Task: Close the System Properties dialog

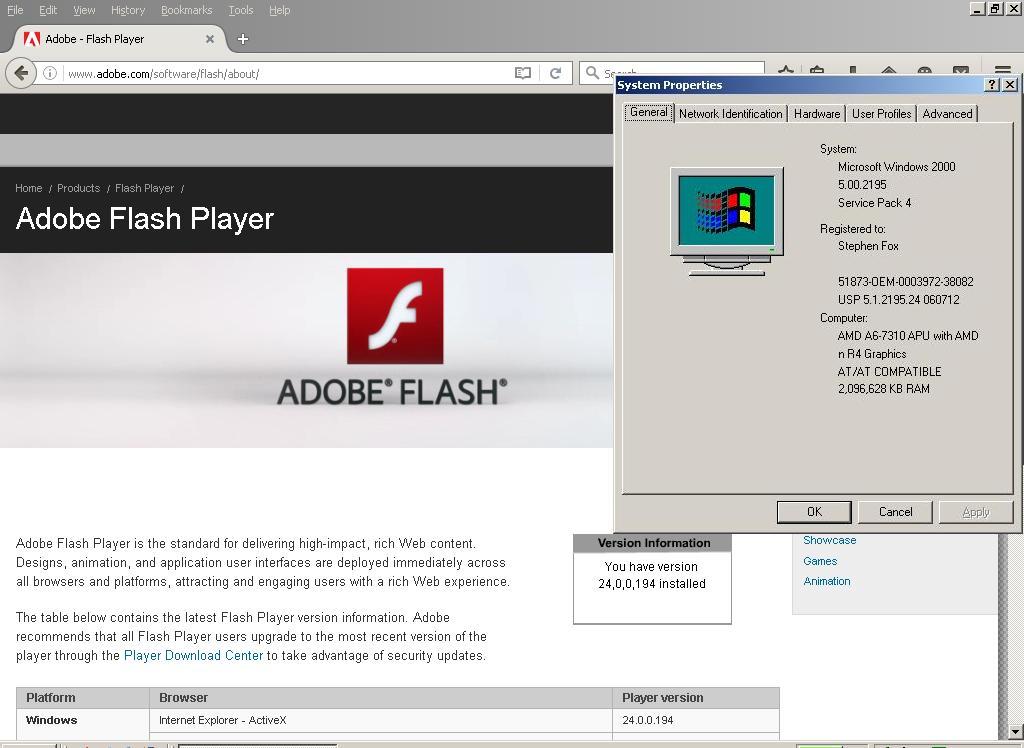Action: 1009,85
